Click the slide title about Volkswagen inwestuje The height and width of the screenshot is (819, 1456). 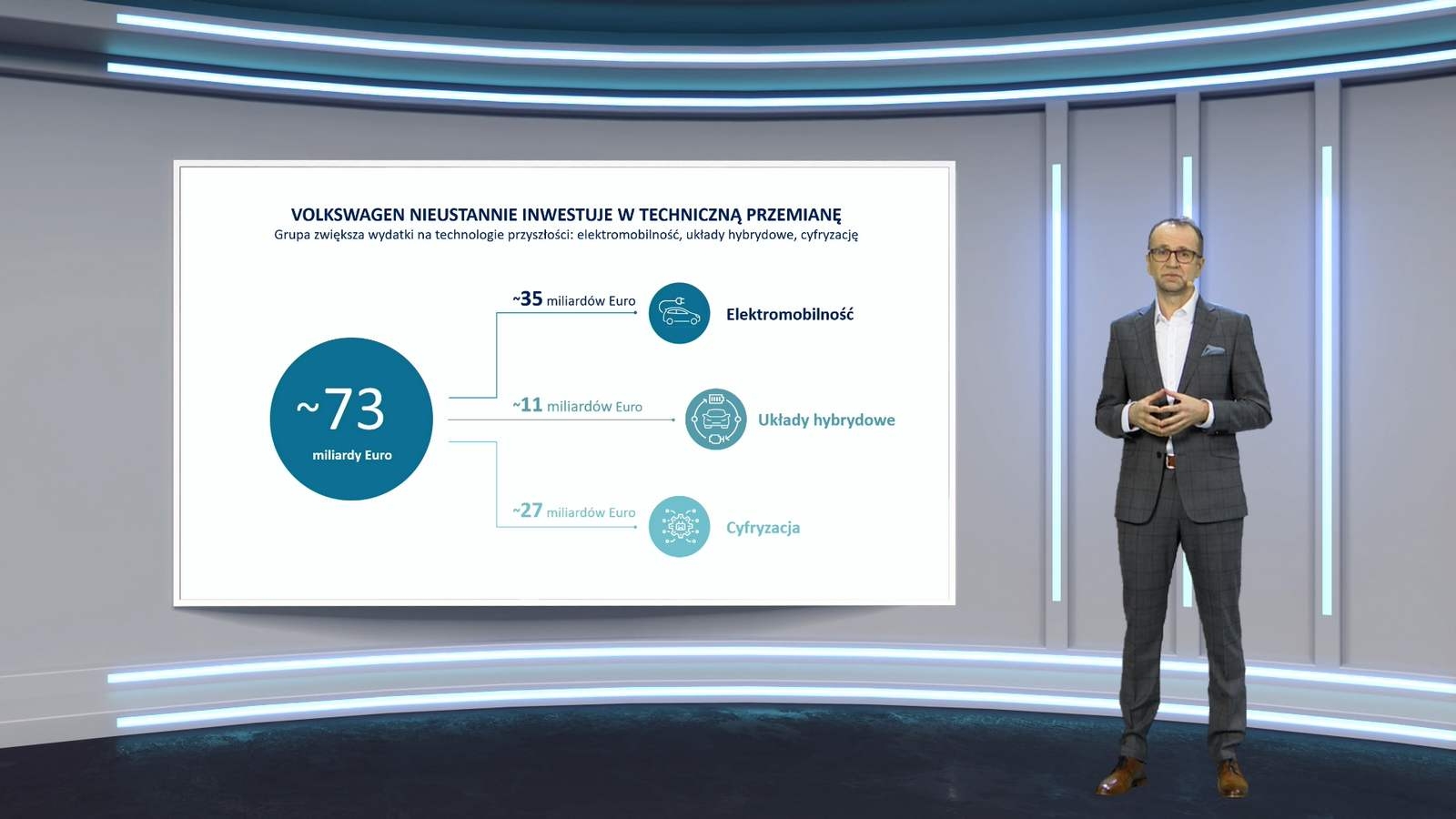(x=566, y=215)
